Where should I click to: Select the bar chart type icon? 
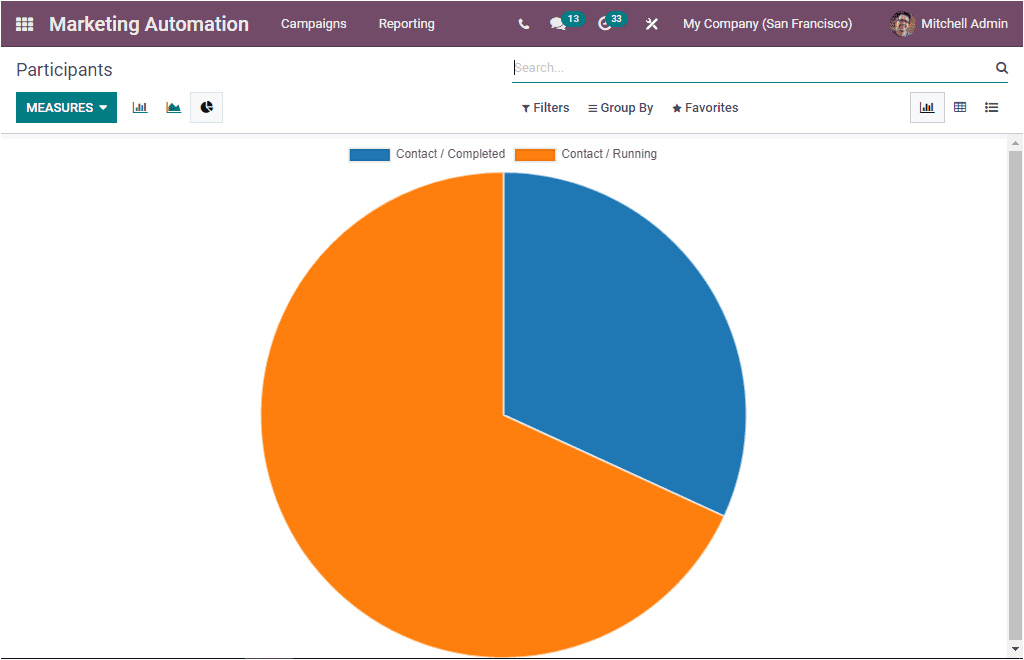pyautogui.click(x=139, y=107)
